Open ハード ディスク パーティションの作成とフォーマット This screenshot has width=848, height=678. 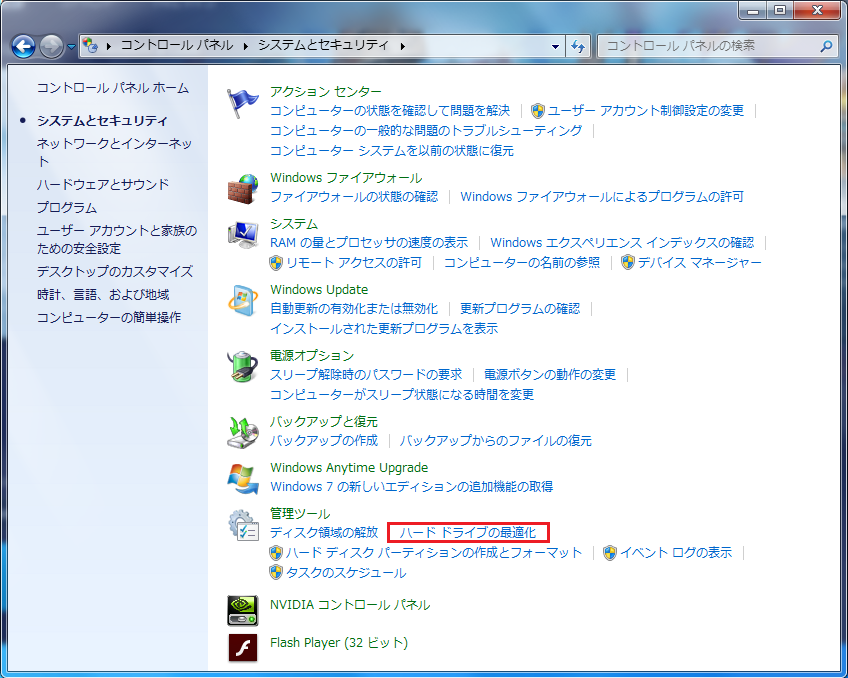[434, 553]
